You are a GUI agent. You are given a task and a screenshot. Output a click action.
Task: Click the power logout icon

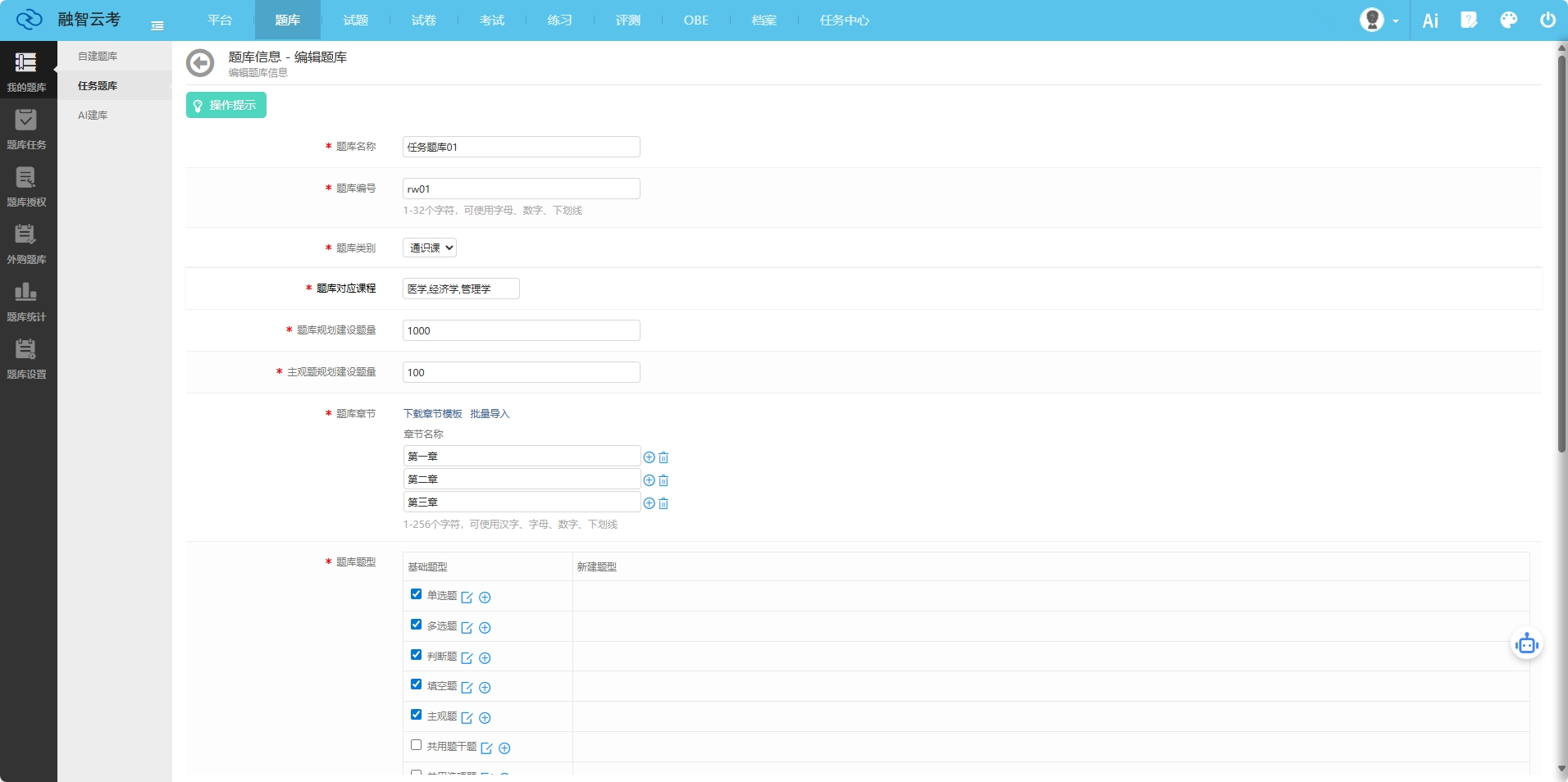point(1547,20)
